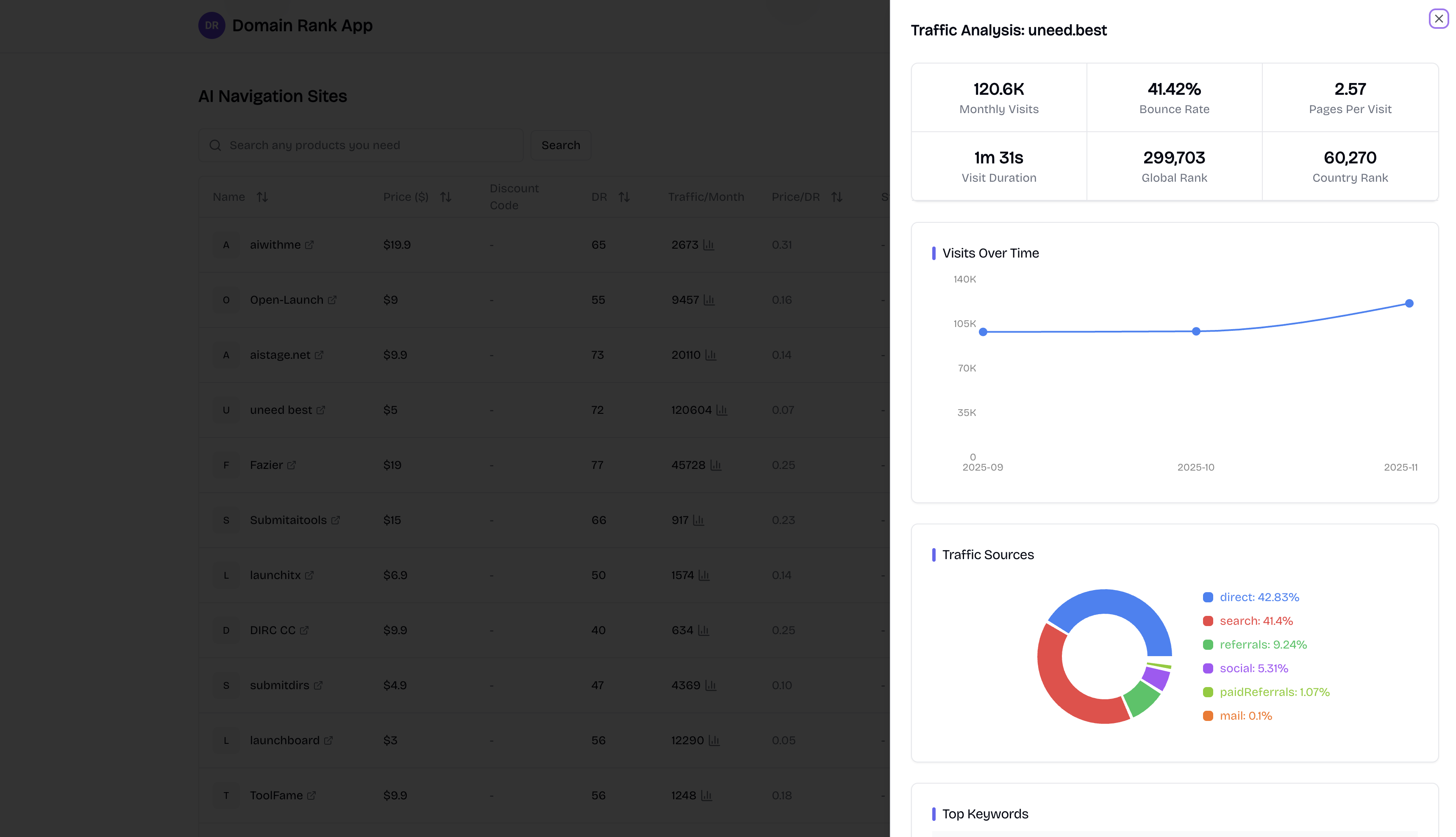The width and height of the screenshot is (1456, 837).
Task: Sort table by DR column arrows
Action: (624, 197)
